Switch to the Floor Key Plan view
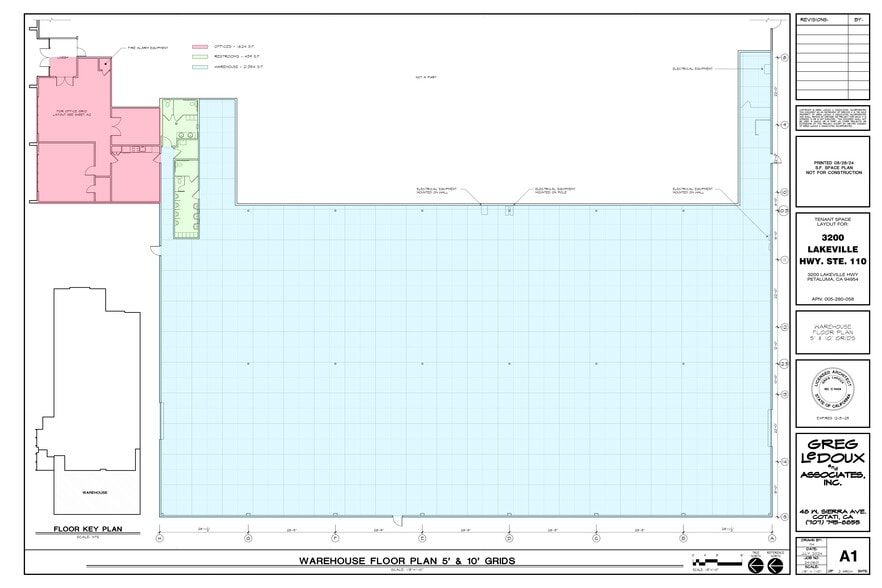 (x=88, y=528)
